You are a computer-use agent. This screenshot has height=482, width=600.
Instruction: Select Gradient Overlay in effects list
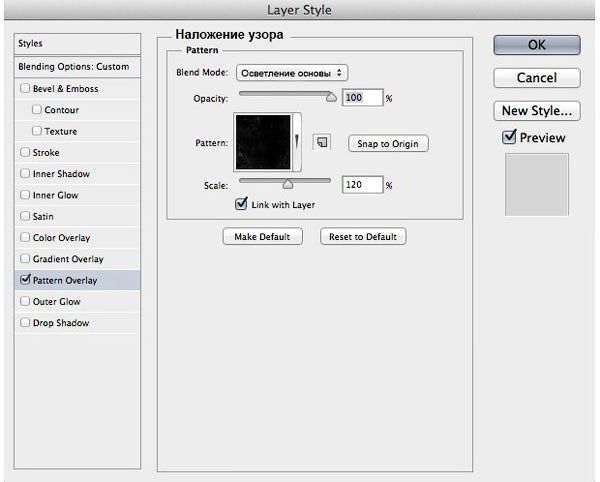pyautogui.click(x=67, y=259)
